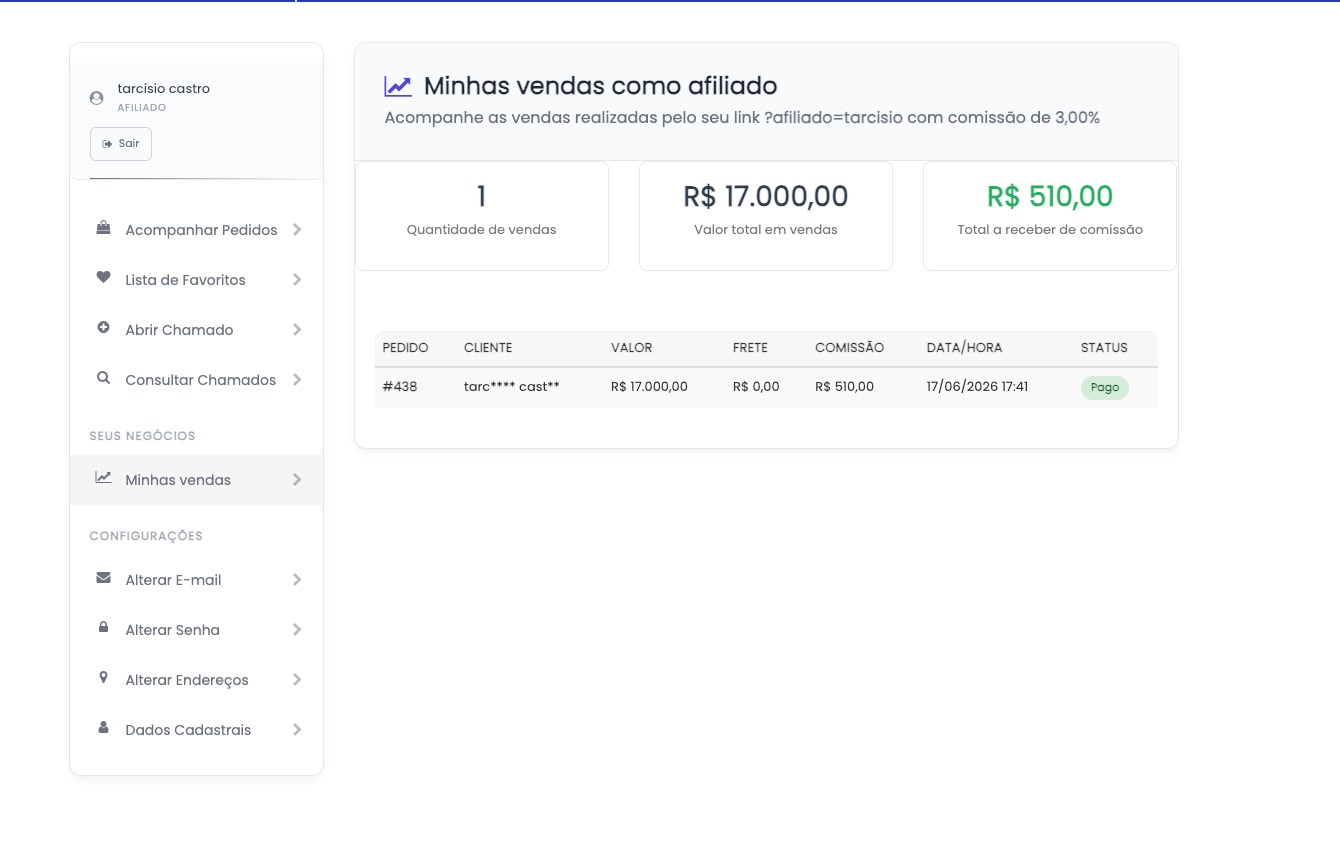Image resolution: width=1340 pixels, height=852 pixels.
Task: Click the Valor total em vendas card
Action: [766, 216]
